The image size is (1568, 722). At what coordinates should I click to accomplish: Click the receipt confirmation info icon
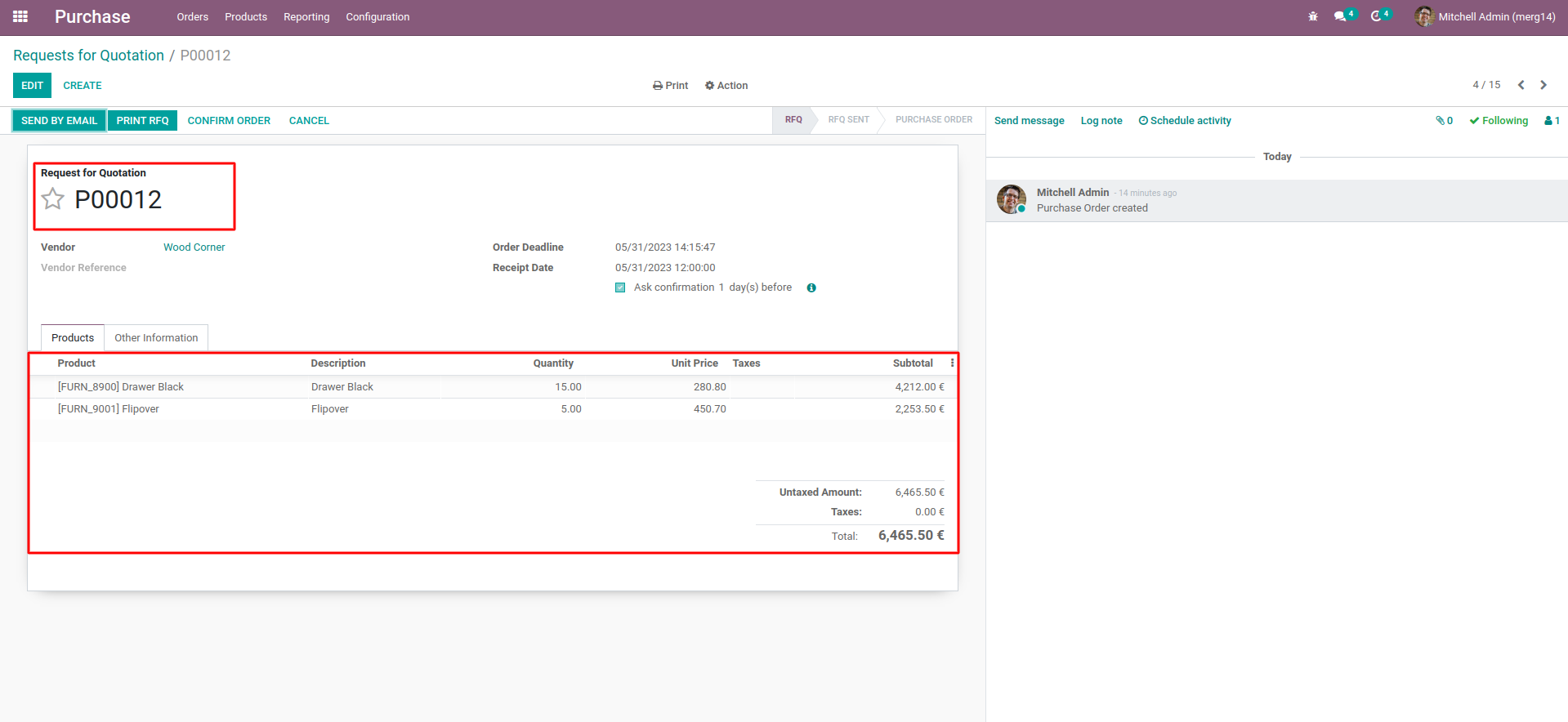pos(811,287)
